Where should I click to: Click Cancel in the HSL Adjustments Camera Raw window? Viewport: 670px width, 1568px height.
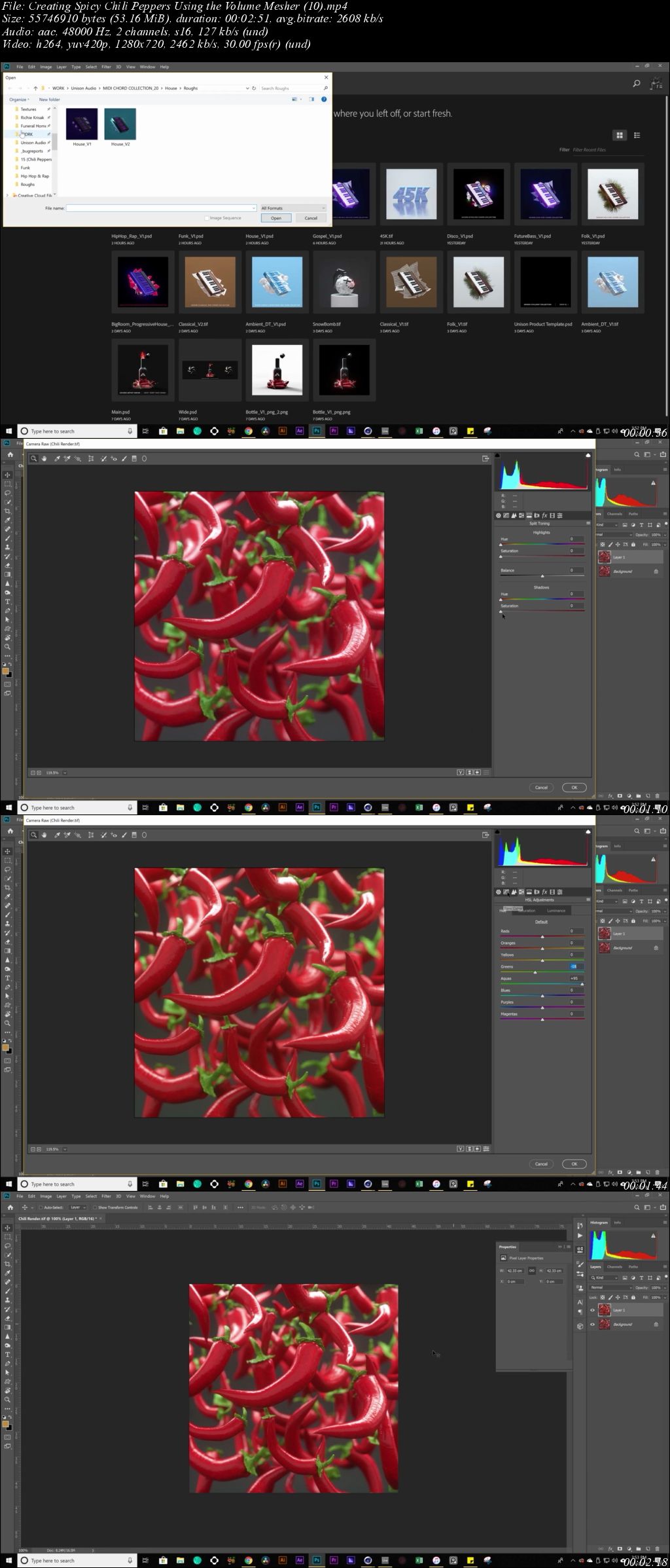click(x=541, y=1164)
